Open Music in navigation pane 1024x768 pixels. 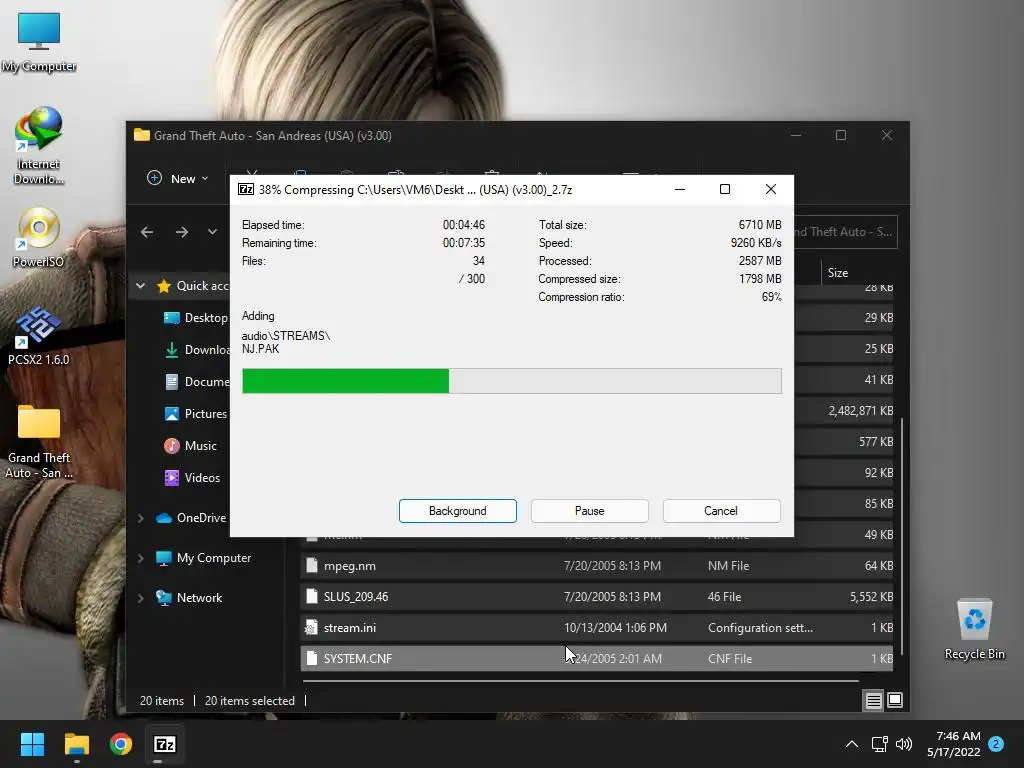click(x=191, y=445)
